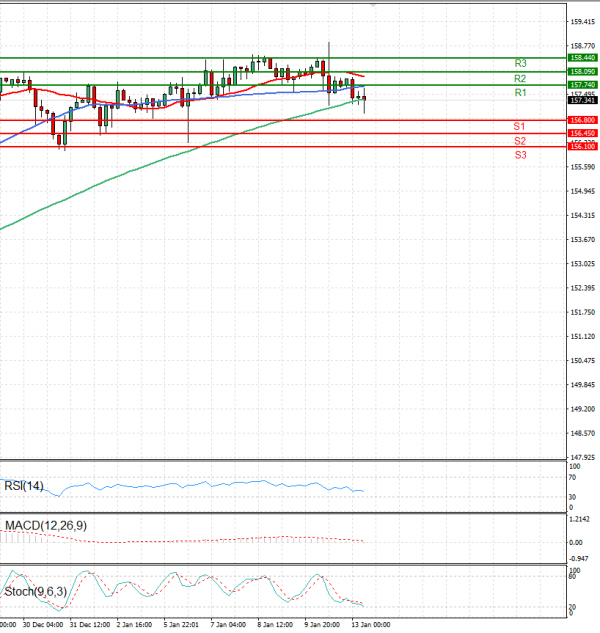Viewport: 600px width, 633px height.
Task: Select the R3 resistance label
Action: click(x=520, y=63)
